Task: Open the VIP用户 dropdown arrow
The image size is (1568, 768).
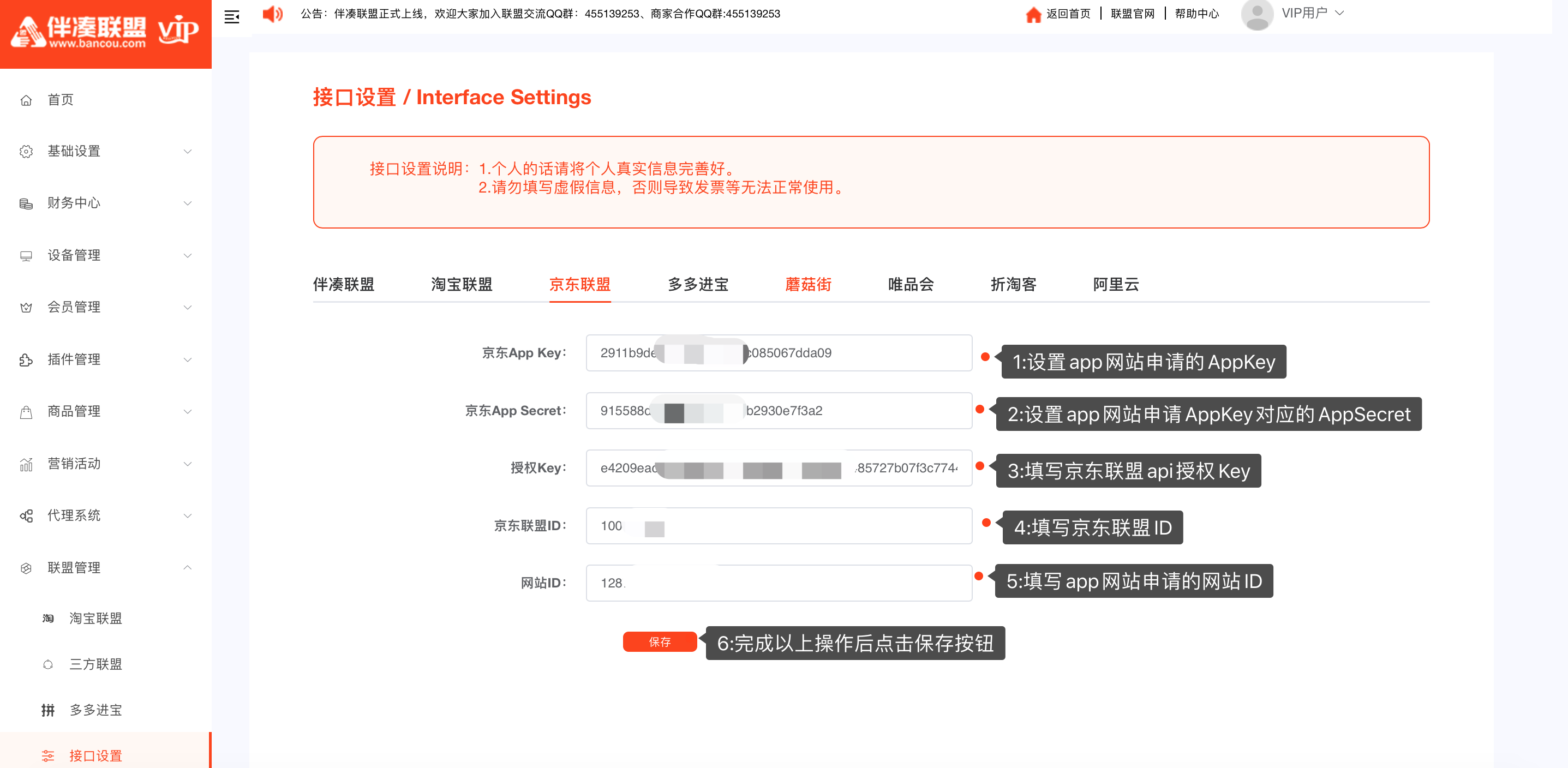Action: 1339,14
